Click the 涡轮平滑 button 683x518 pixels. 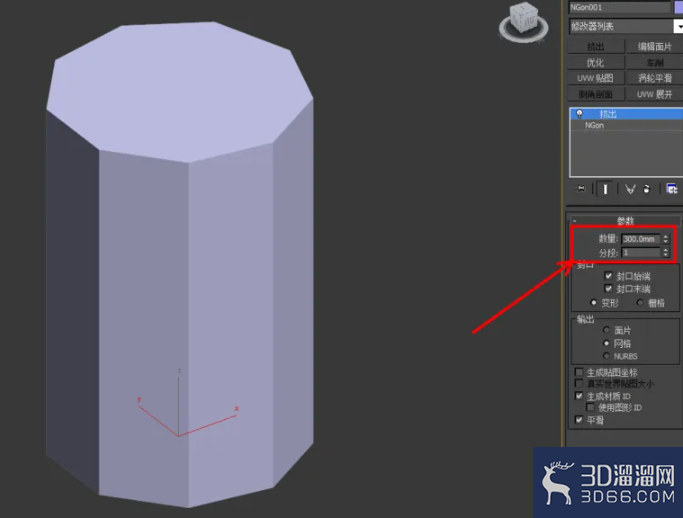tap(655, 78)
